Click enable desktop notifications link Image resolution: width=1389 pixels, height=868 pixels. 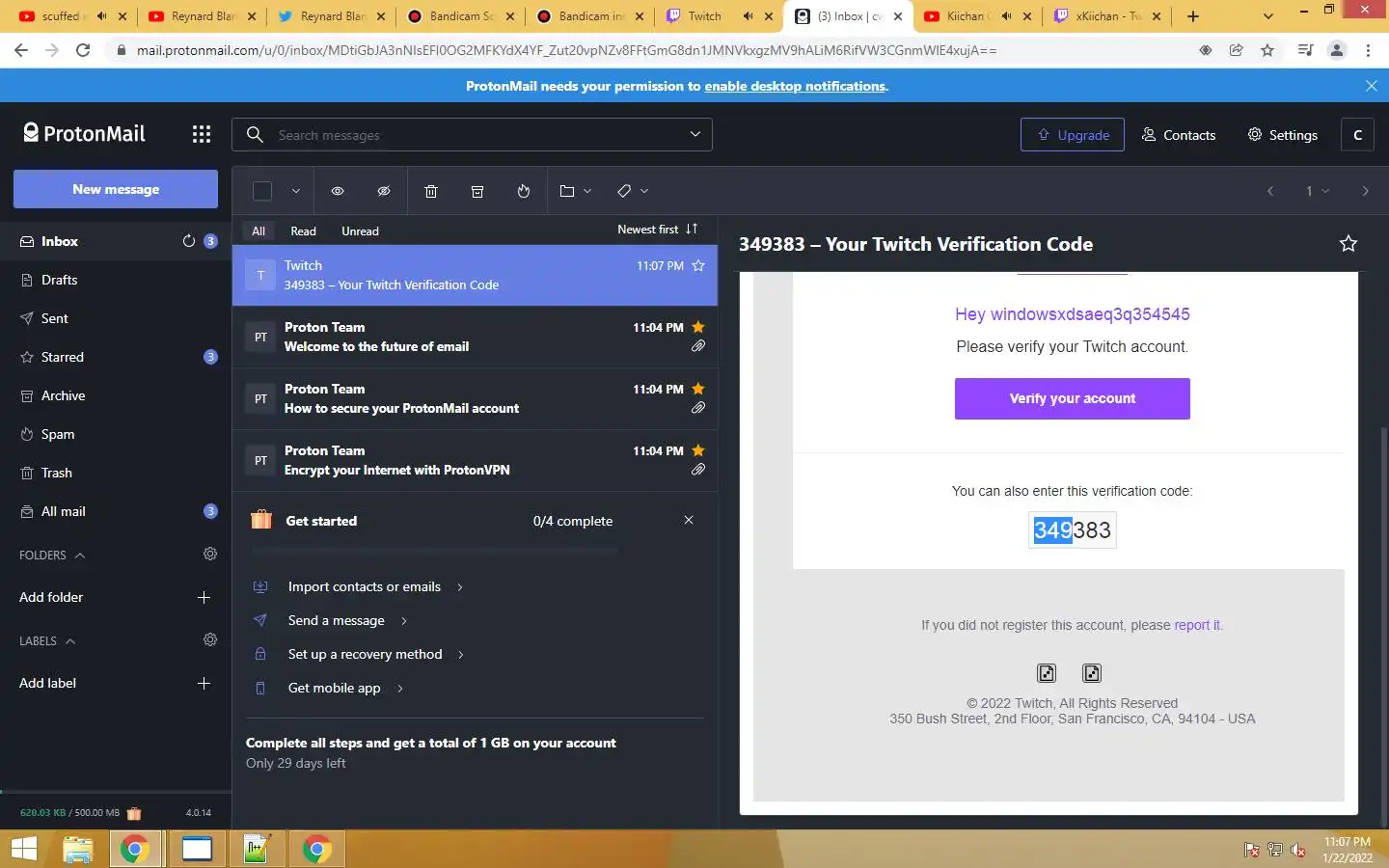tap(795, 86)
